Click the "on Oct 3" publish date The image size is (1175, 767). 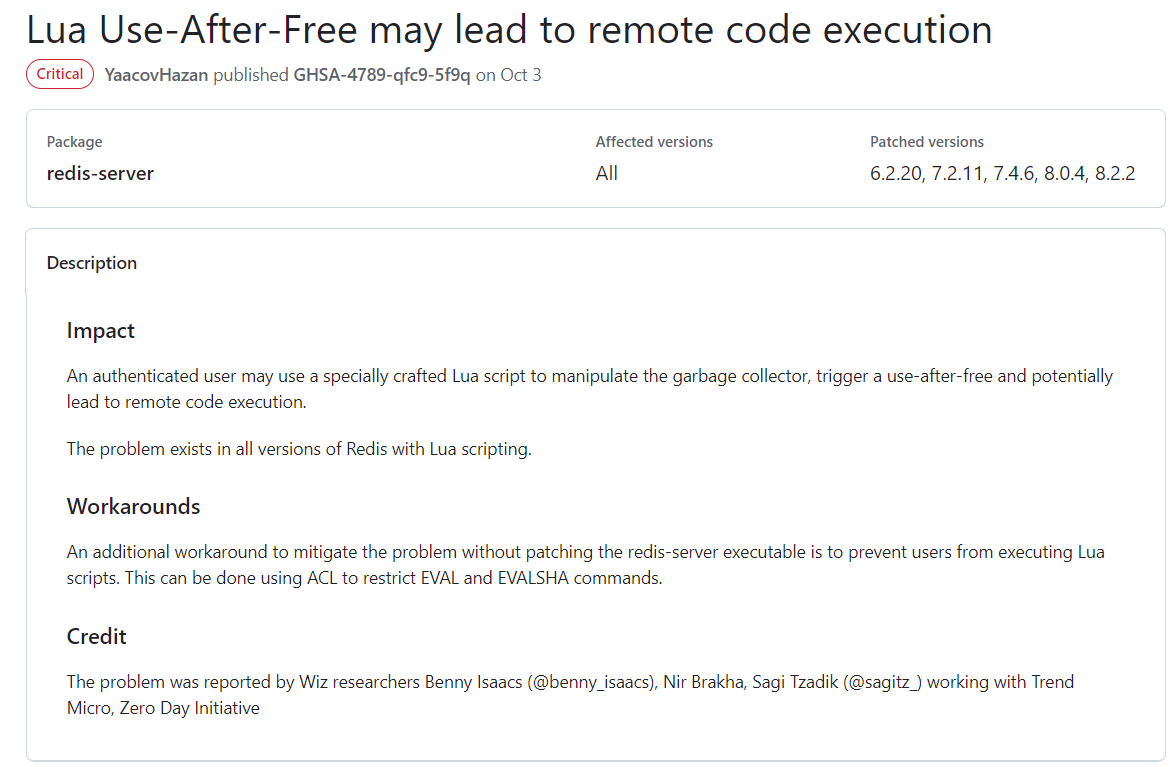coord(508,75)
